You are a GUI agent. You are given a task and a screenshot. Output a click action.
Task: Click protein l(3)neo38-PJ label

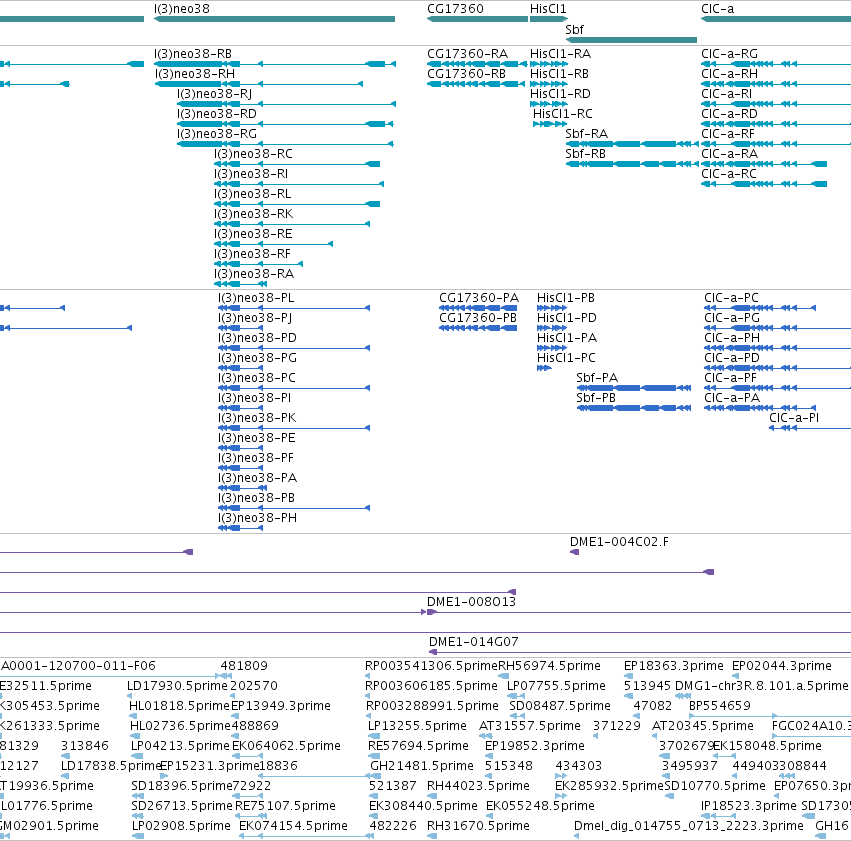(x=255, y=318)
